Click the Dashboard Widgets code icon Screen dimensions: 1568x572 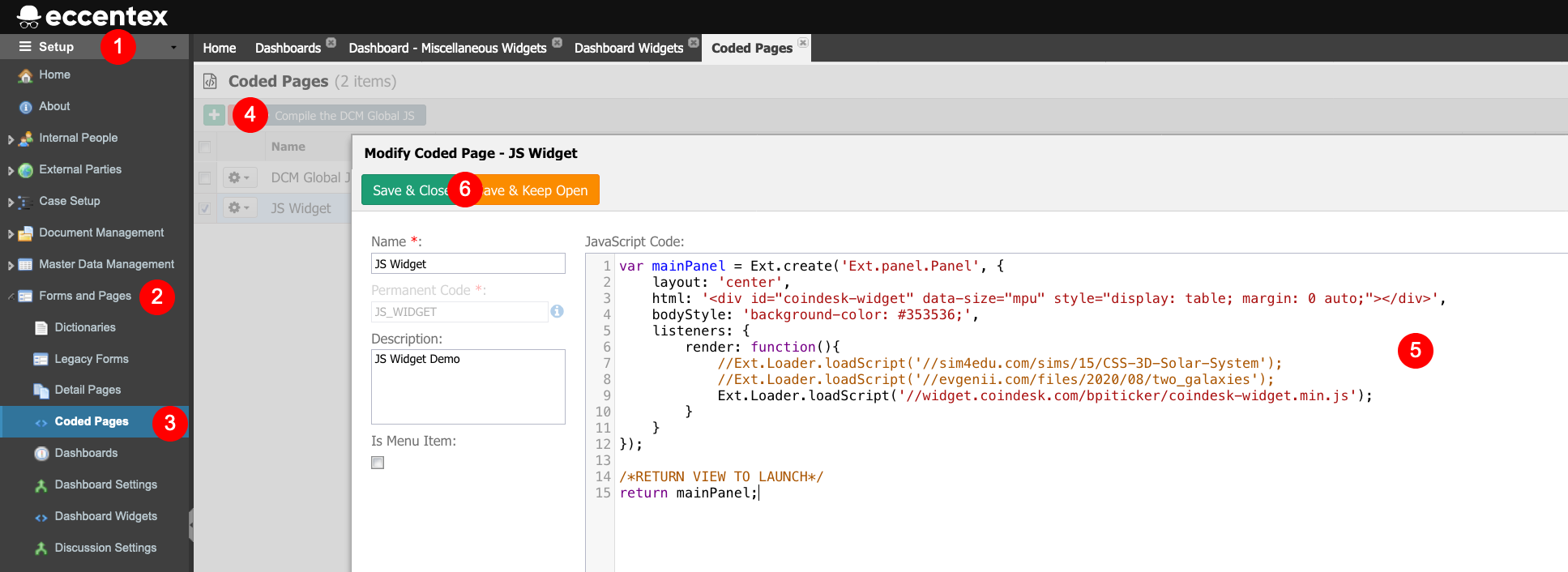(x=41, y=518)
